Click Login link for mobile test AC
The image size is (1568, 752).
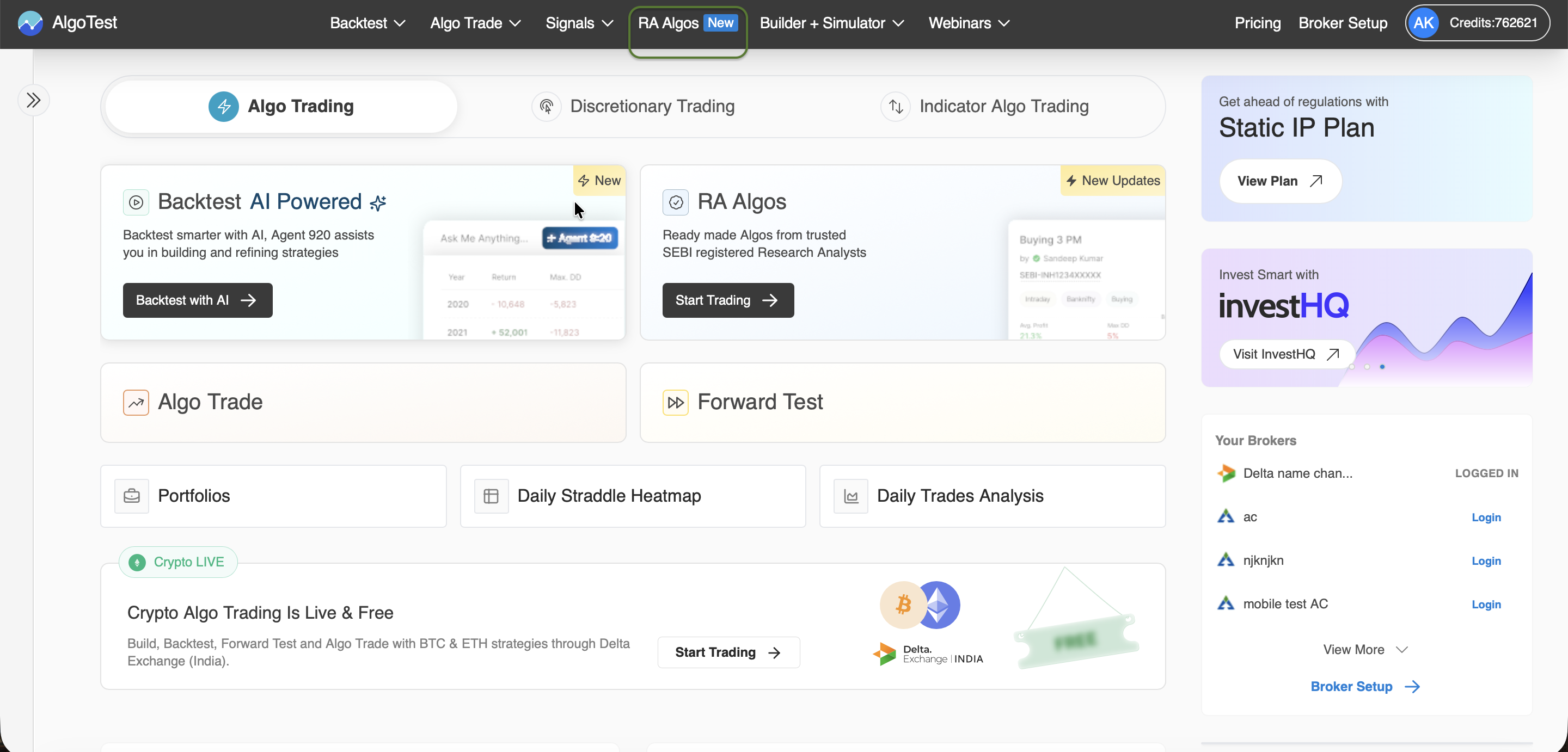[1486, 604]
